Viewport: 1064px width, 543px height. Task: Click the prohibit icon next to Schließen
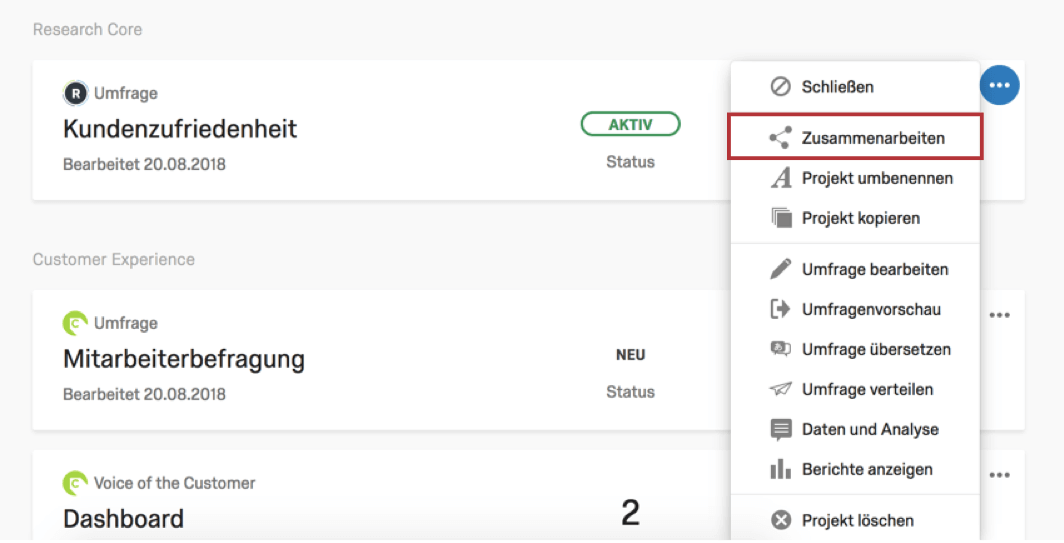tap(780, 86)
